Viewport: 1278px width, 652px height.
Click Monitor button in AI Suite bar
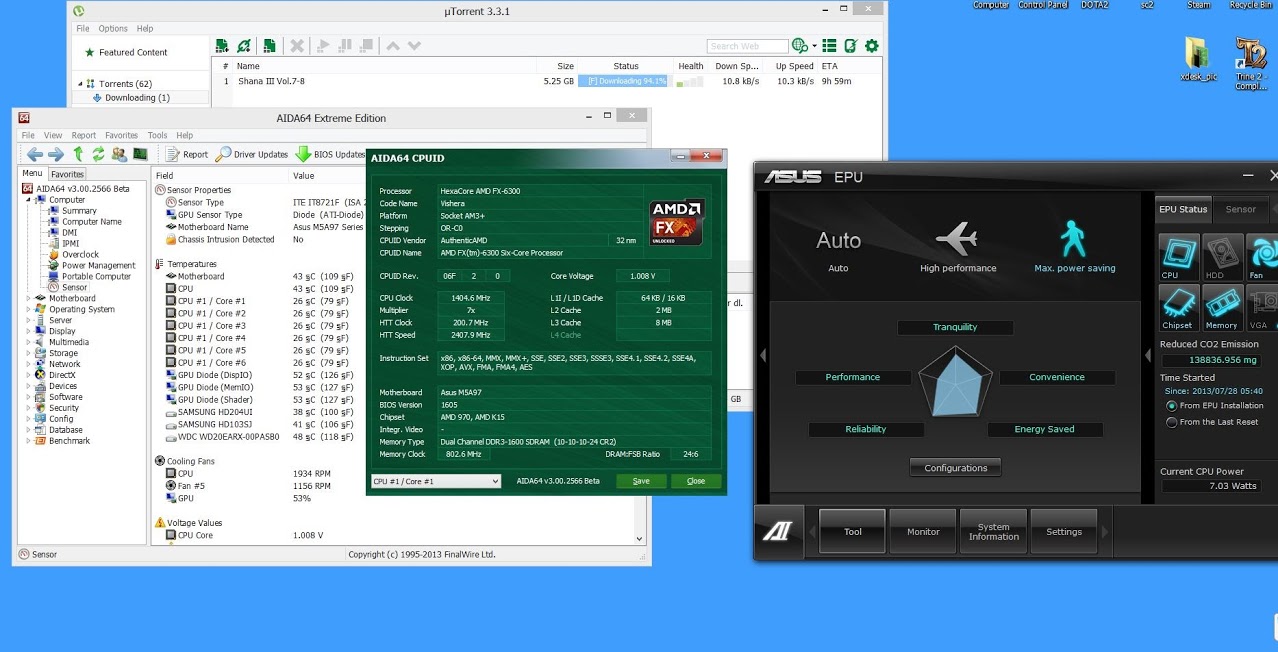(x=923, y=532)
